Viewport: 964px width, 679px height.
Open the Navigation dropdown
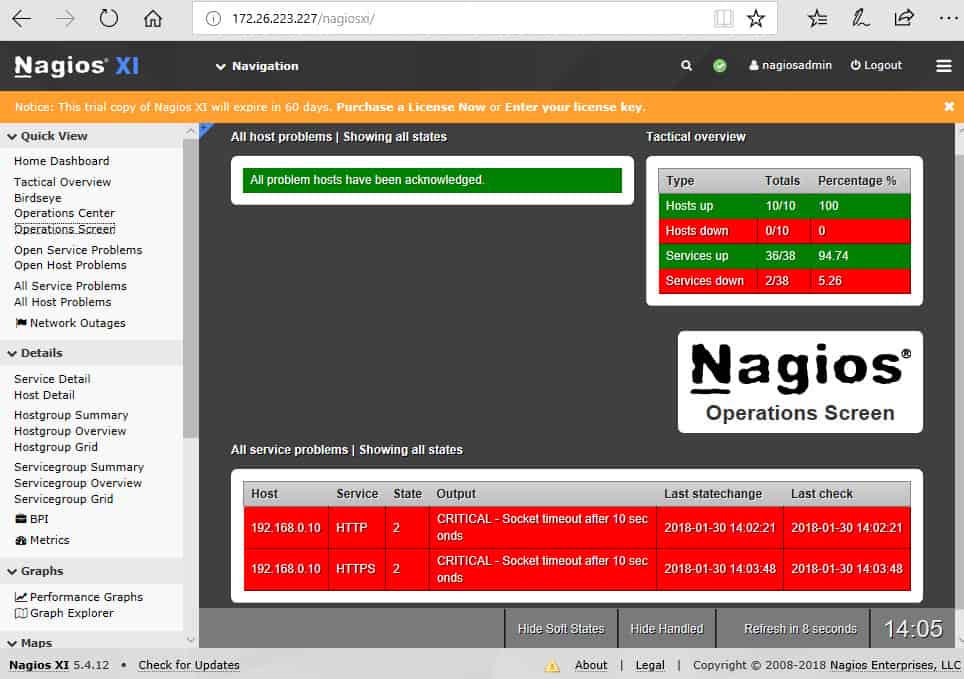coord(257,66)
